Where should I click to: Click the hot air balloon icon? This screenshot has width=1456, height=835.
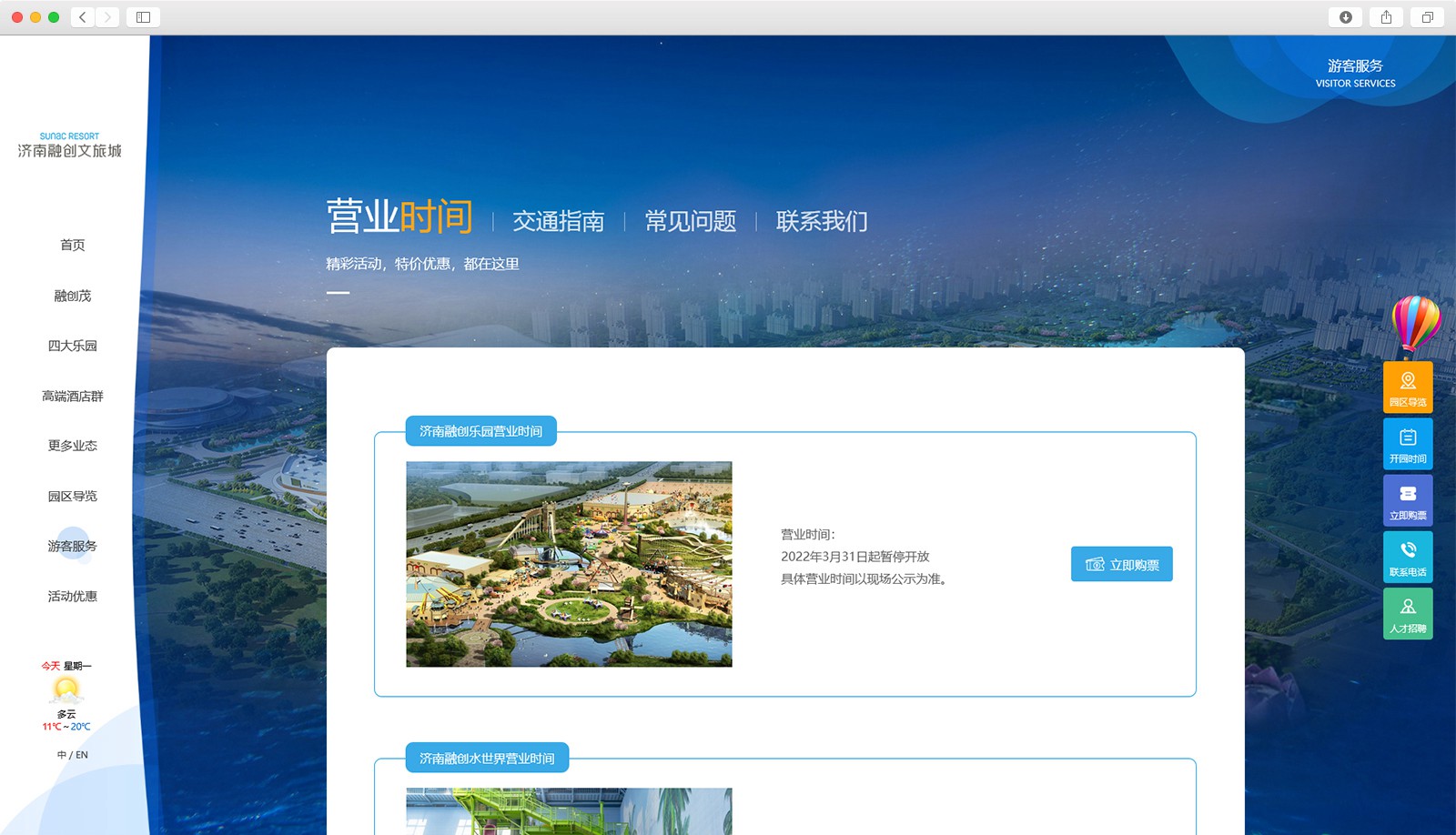1415,326
